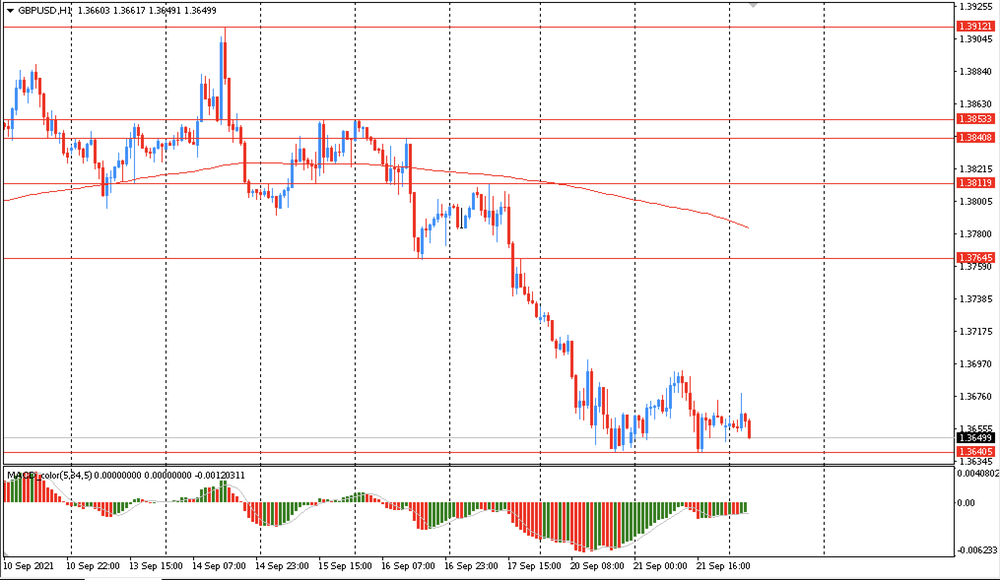Viewport: 1000px width, 580px height.
Task: Click the 1.38005 price scale value
Action: pyautogui.click(x=976, y=202)
